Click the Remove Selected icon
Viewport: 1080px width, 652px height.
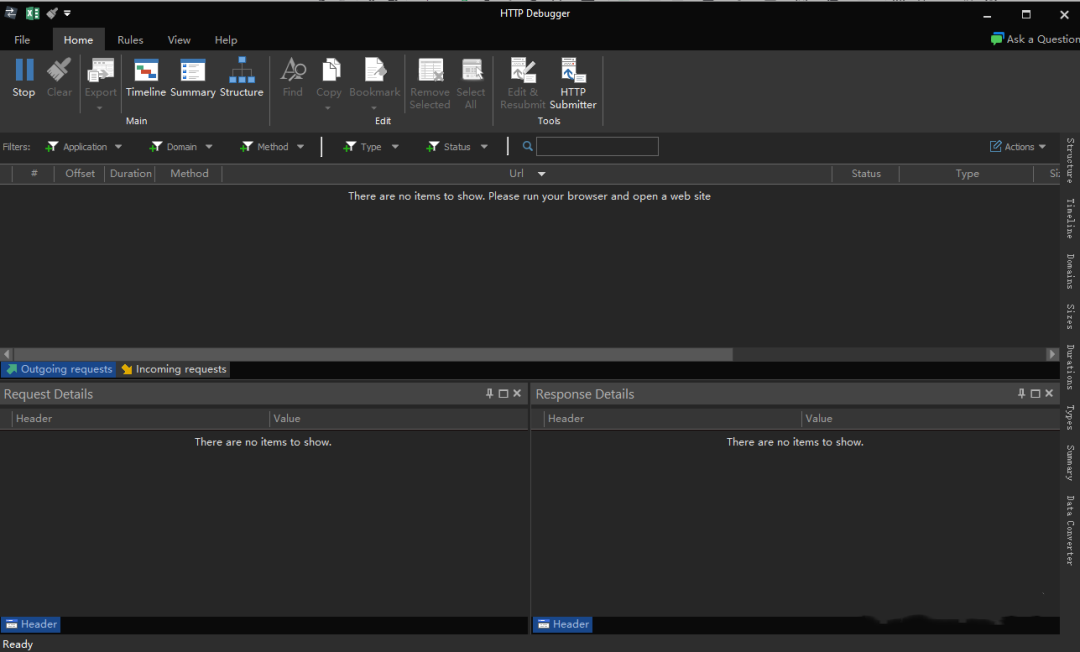[430, 70]
